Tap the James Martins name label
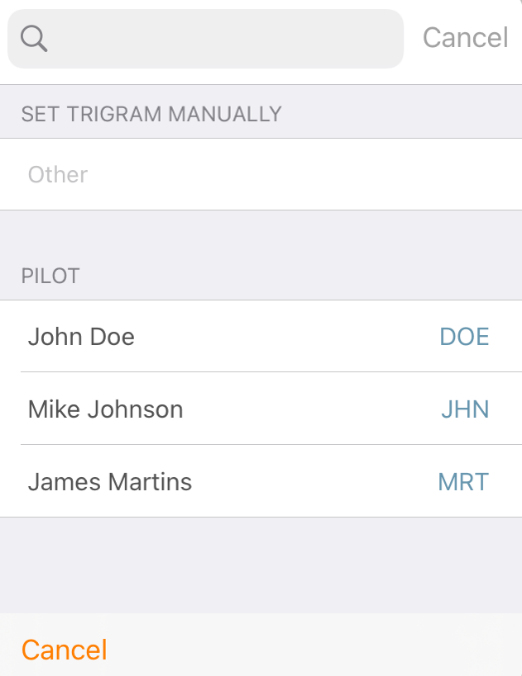 click(x=110, y=482)
